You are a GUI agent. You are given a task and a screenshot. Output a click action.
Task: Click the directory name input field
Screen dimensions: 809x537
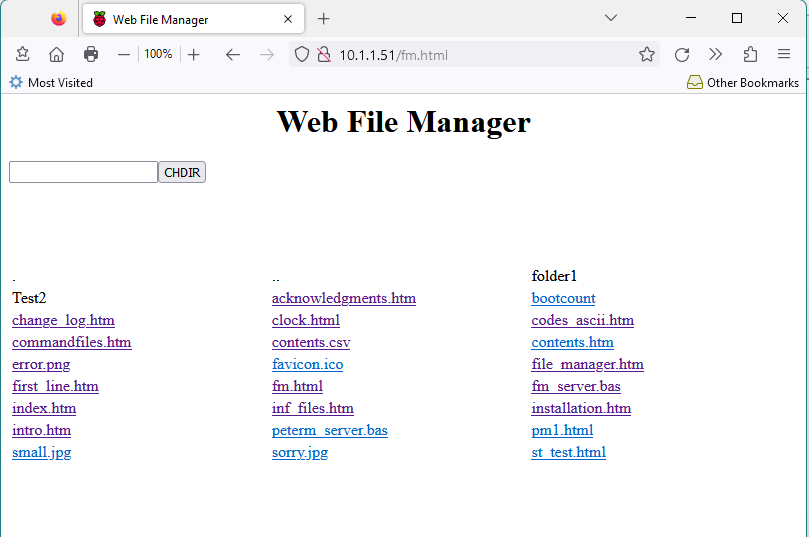(x=83, y=172)
